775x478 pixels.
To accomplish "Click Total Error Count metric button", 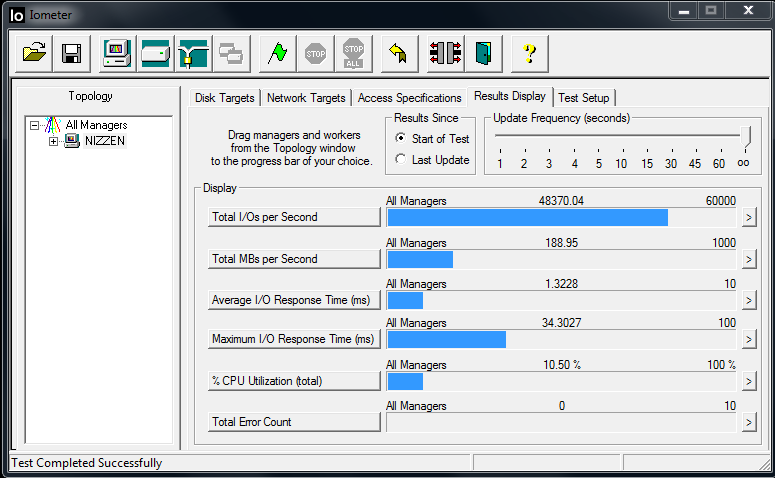I will click(294, 422).
